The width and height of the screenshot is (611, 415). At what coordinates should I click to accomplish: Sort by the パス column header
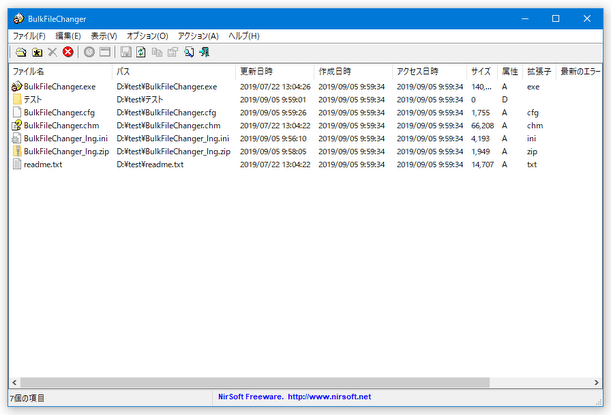pos(174,72)
